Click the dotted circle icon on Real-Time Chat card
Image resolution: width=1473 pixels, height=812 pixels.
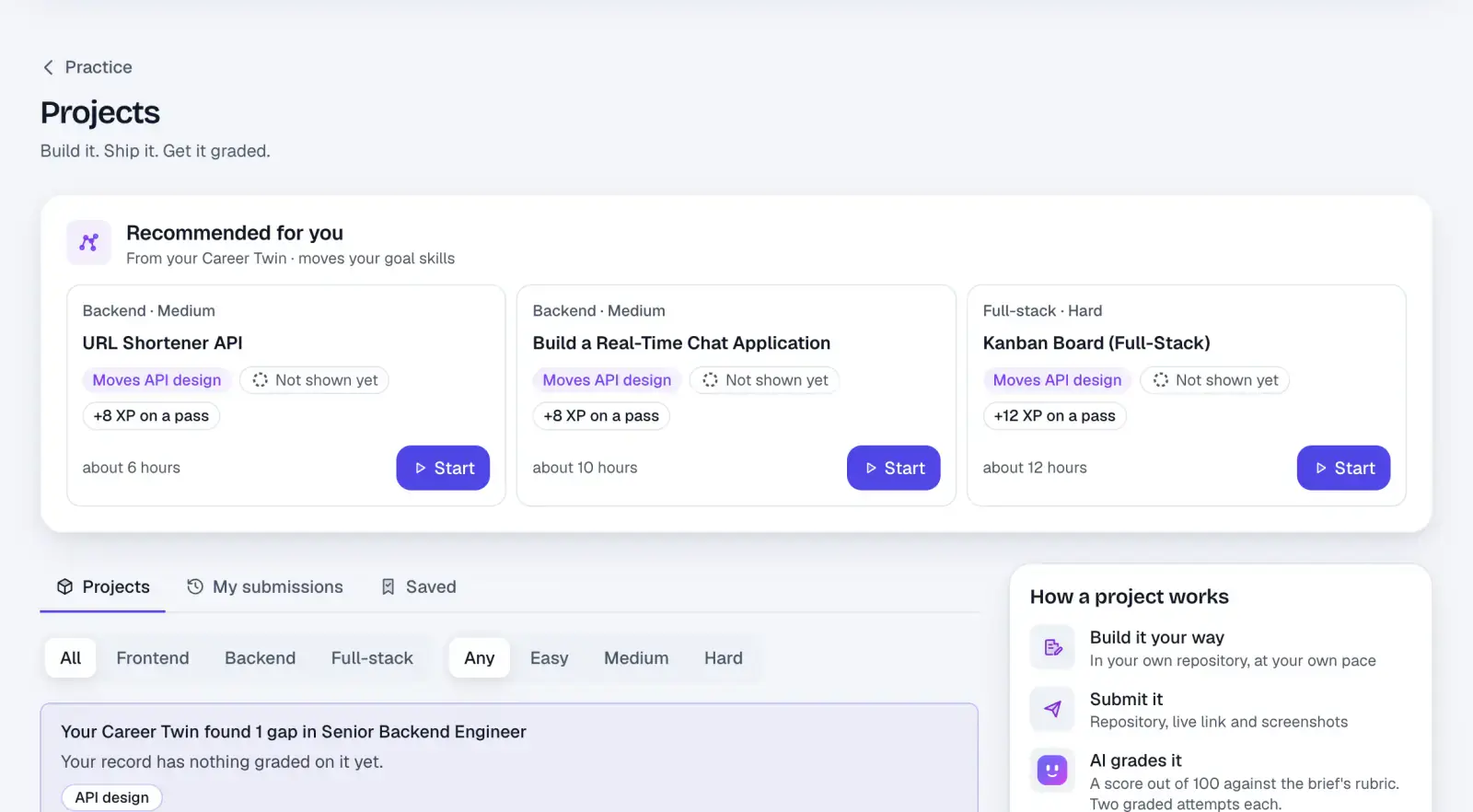(x=710, y=380)
